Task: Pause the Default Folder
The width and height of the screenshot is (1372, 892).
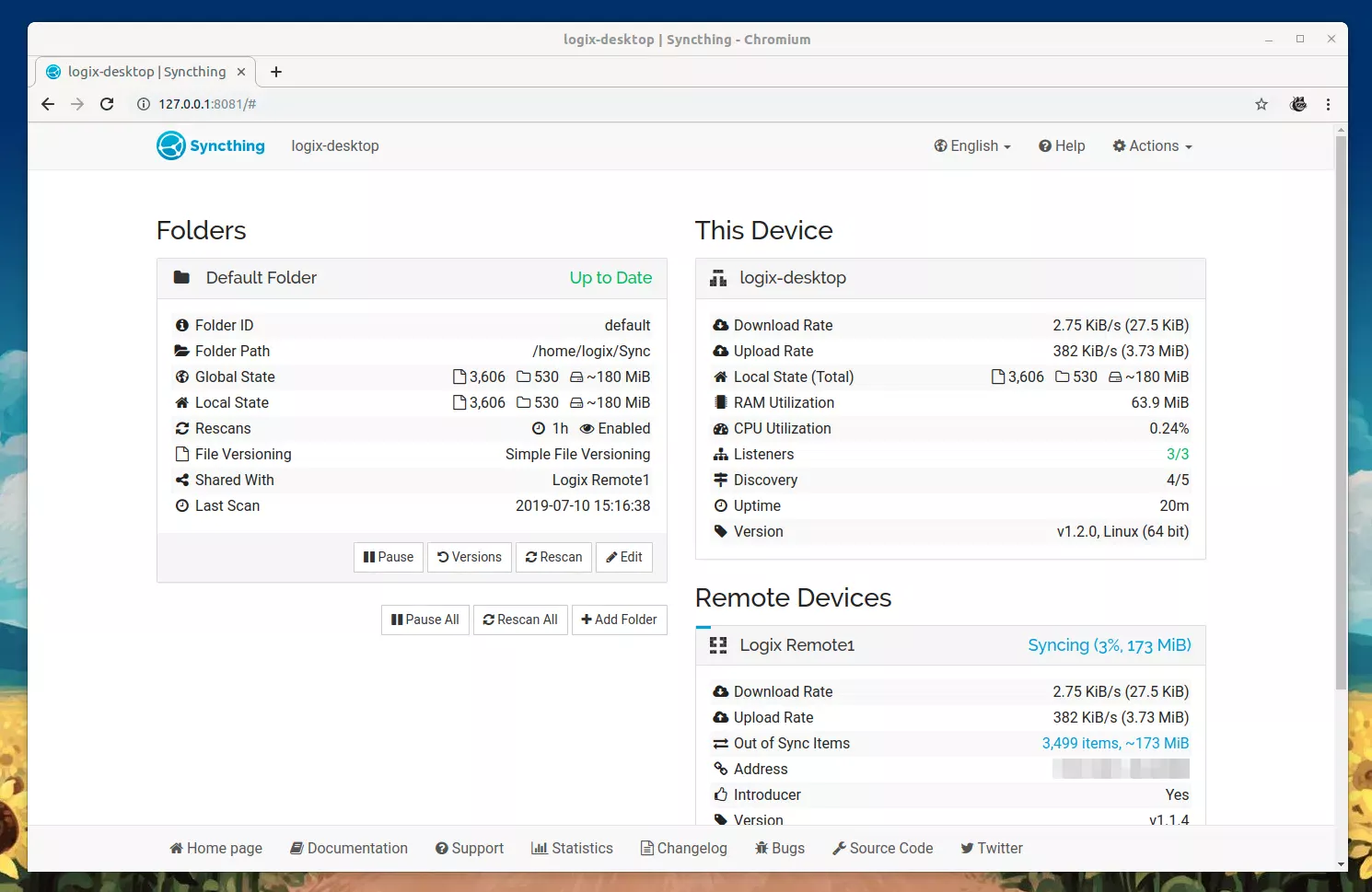Action: [388, 557]
